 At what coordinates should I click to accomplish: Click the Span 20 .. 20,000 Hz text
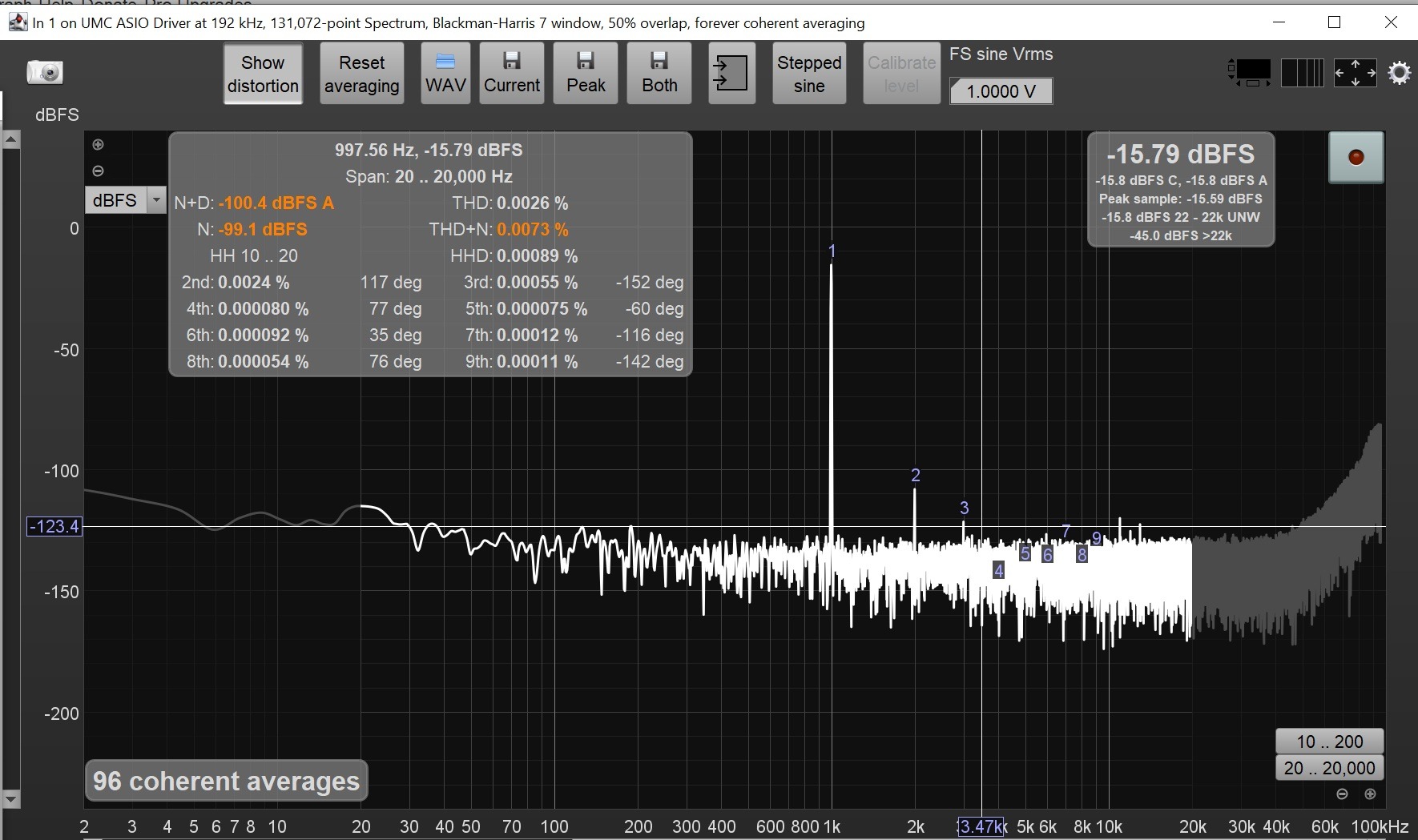tap(429, 176)
